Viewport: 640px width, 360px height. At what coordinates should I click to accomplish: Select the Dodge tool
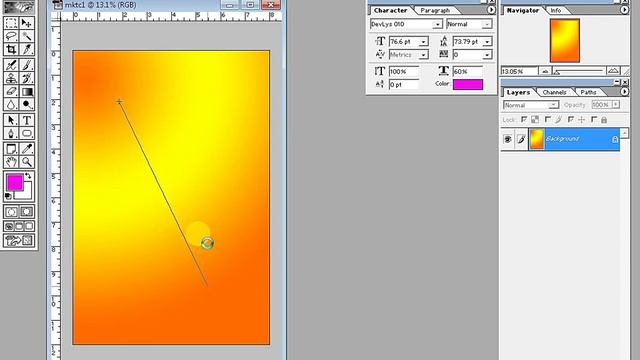[27, 104]
